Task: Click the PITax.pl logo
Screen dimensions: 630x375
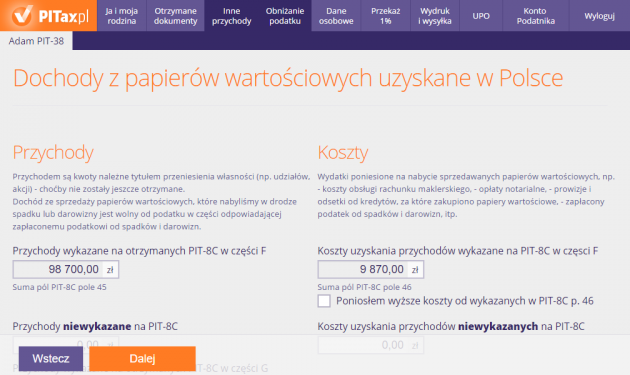Action: click(48, 16)
